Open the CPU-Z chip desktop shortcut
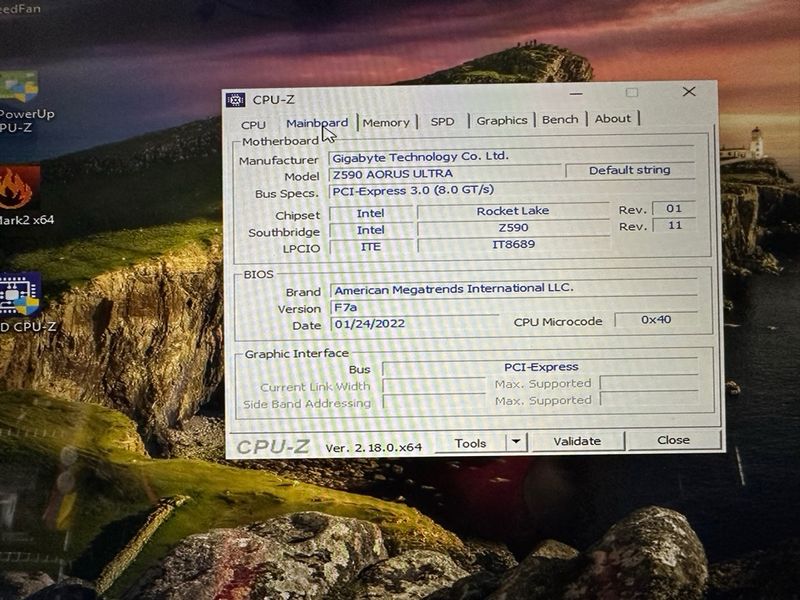 tap(20, 302)
